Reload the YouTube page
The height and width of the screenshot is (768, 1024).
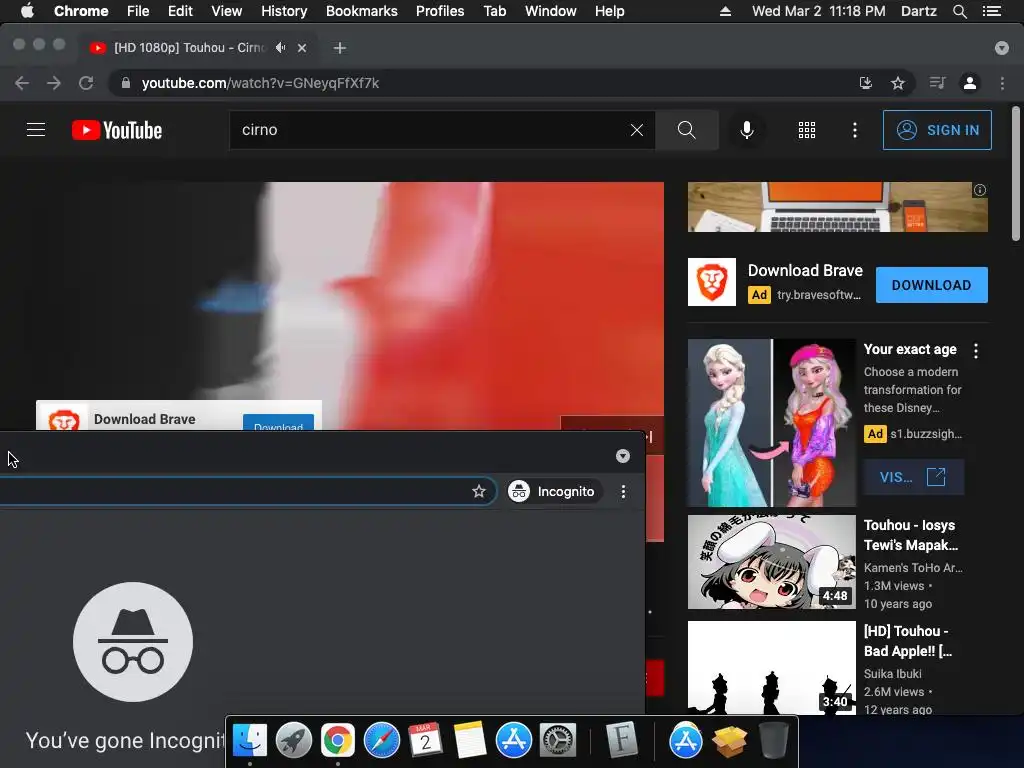coord(86,83)
